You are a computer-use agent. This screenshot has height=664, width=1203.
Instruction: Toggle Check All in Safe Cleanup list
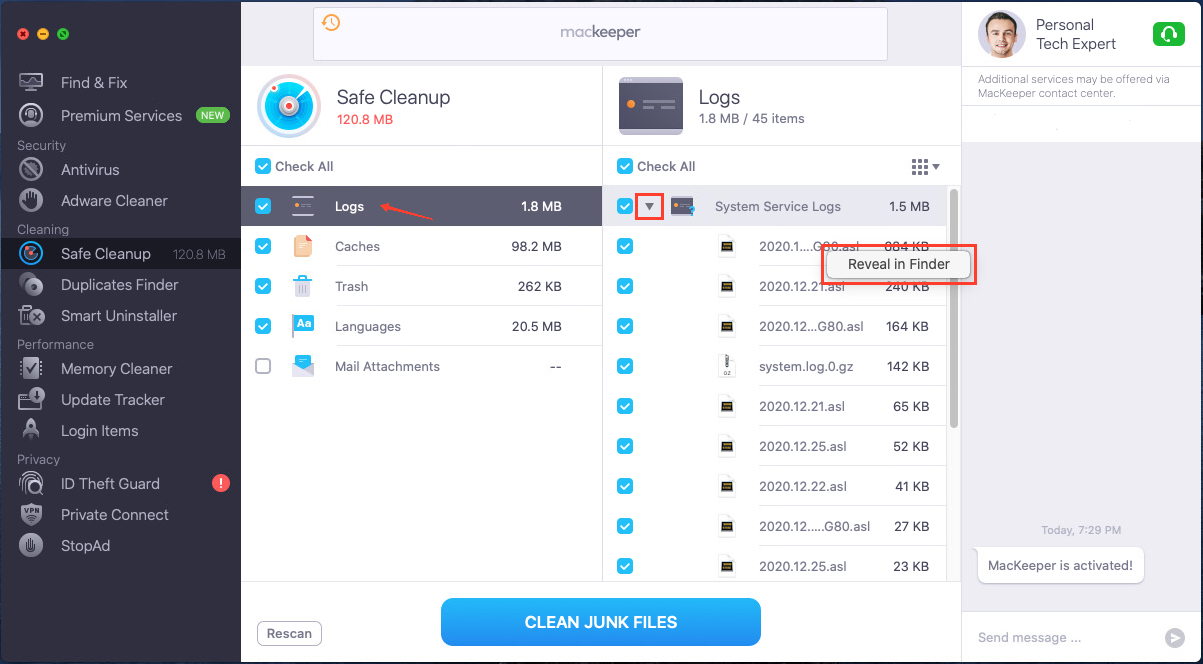tap(263, 166)
